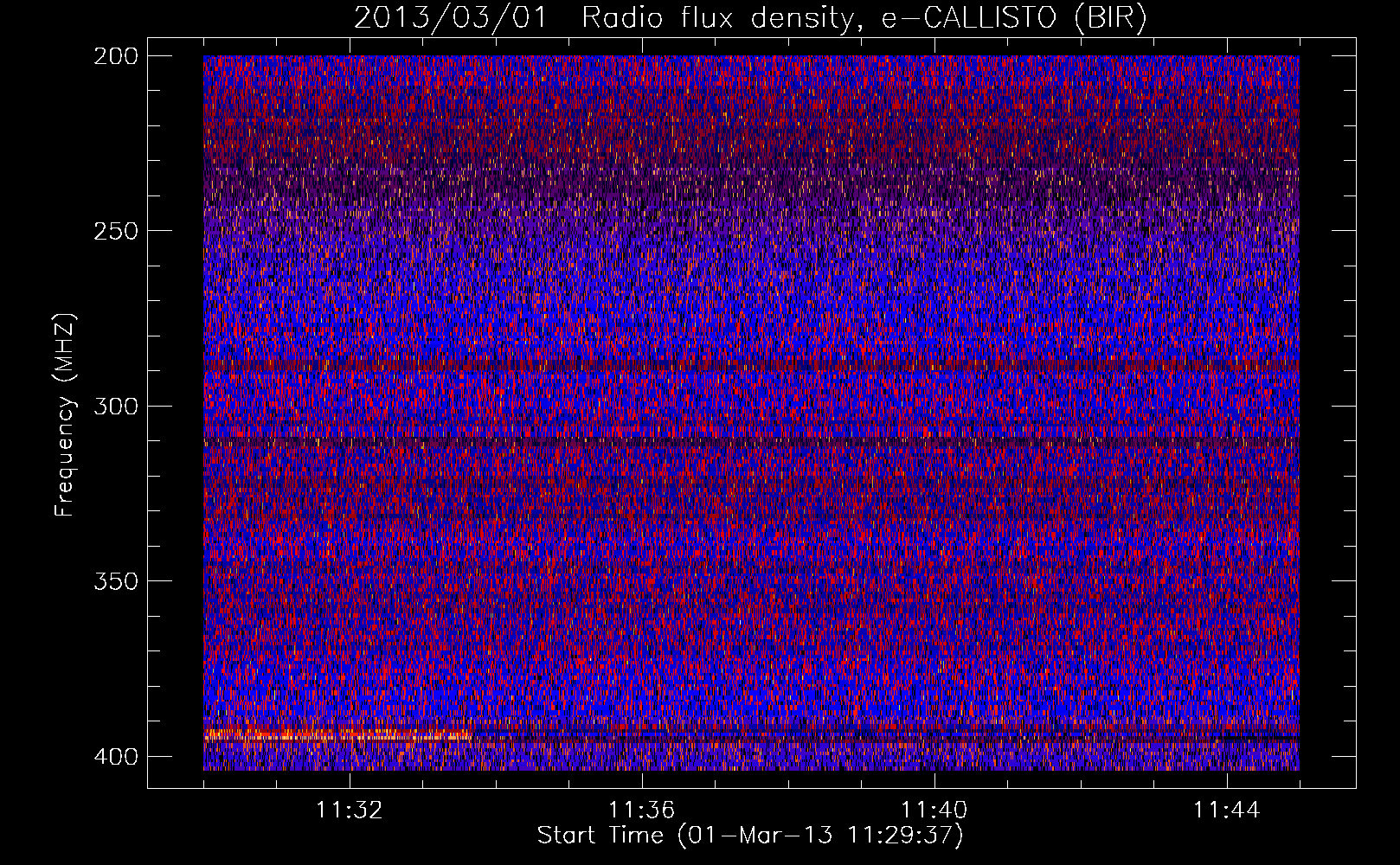
Task: Select the 250 frequency tick label
Action: click(115, 231)
